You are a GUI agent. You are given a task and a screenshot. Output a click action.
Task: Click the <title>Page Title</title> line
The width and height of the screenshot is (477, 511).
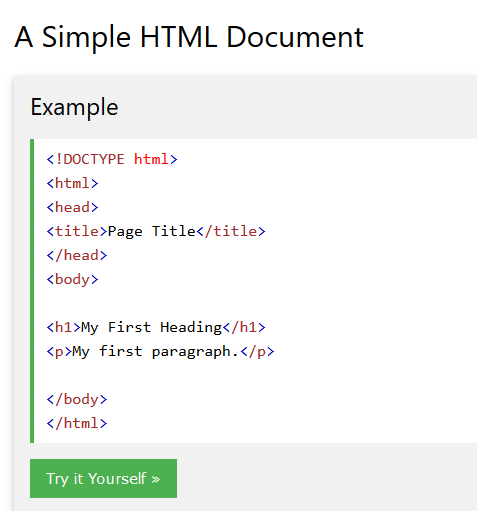pos(156,231)
